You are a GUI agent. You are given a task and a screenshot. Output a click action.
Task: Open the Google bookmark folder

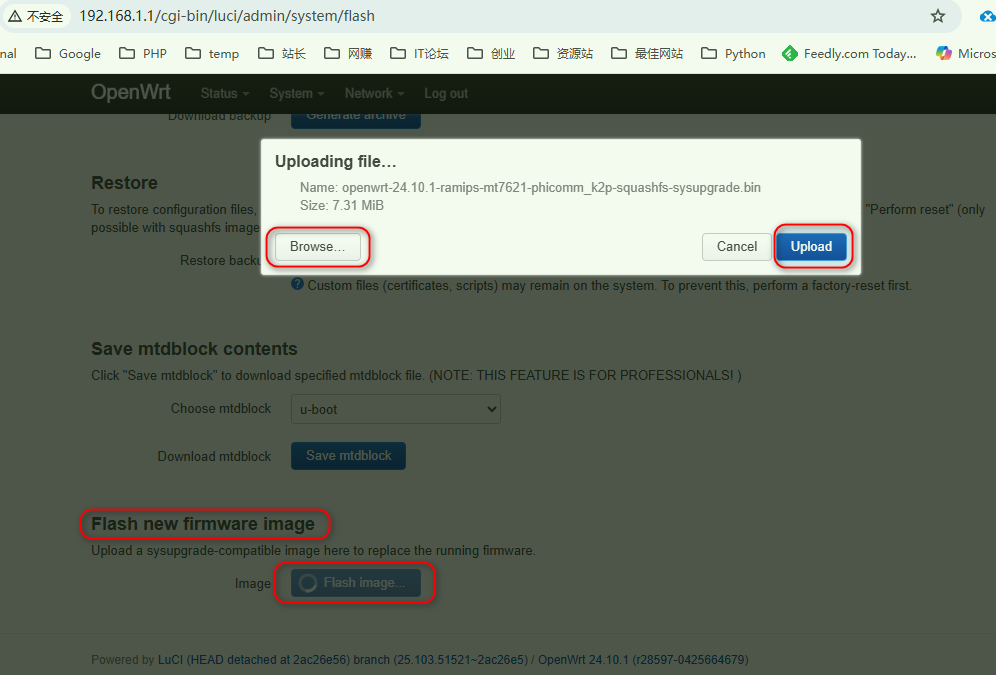[x=68, y=54]
